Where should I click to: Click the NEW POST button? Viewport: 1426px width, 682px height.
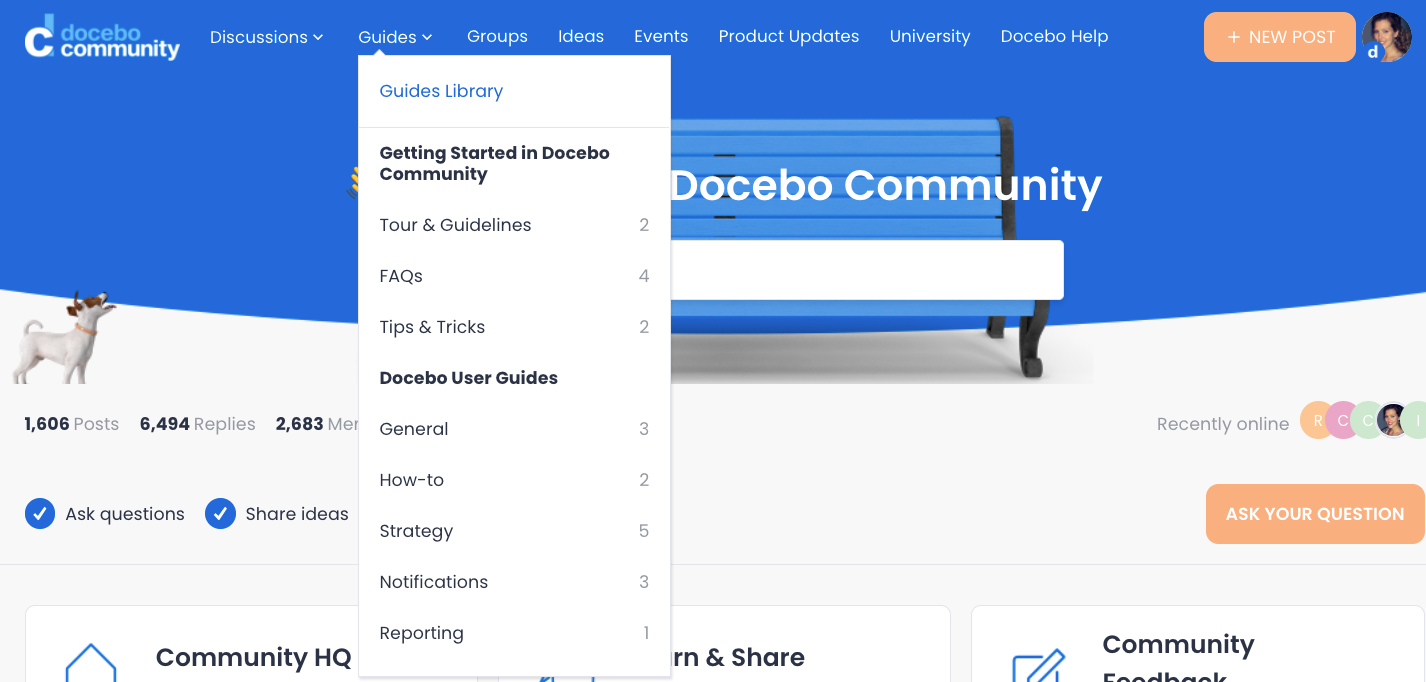pos(1280,37)
